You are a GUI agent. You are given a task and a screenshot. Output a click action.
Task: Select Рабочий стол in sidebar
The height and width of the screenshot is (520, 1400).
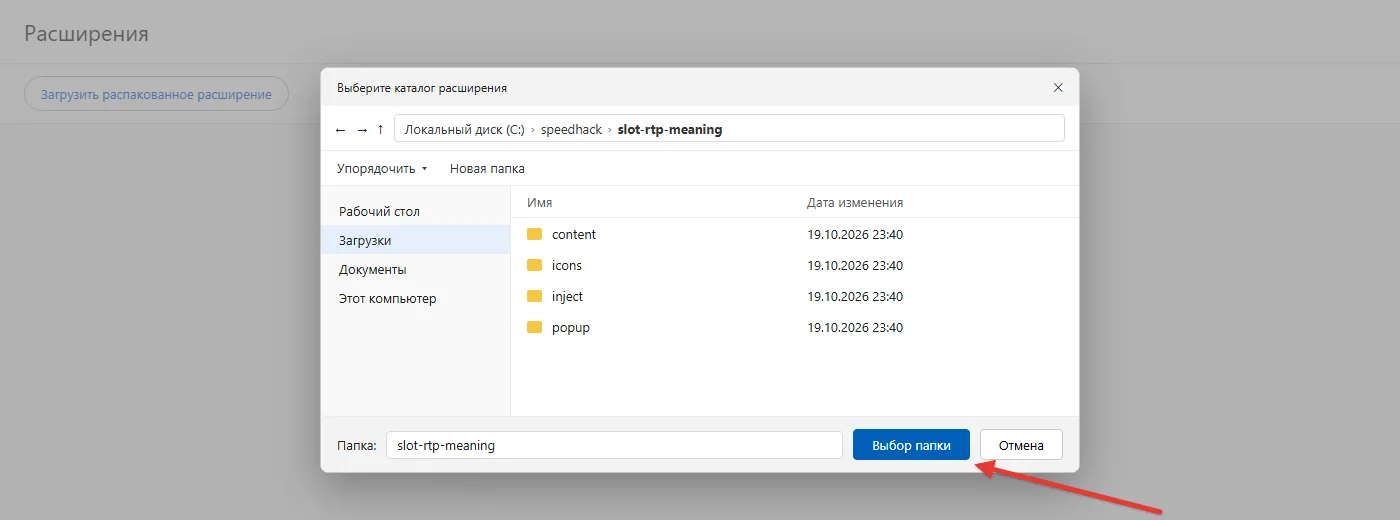(x=415, y=212)
